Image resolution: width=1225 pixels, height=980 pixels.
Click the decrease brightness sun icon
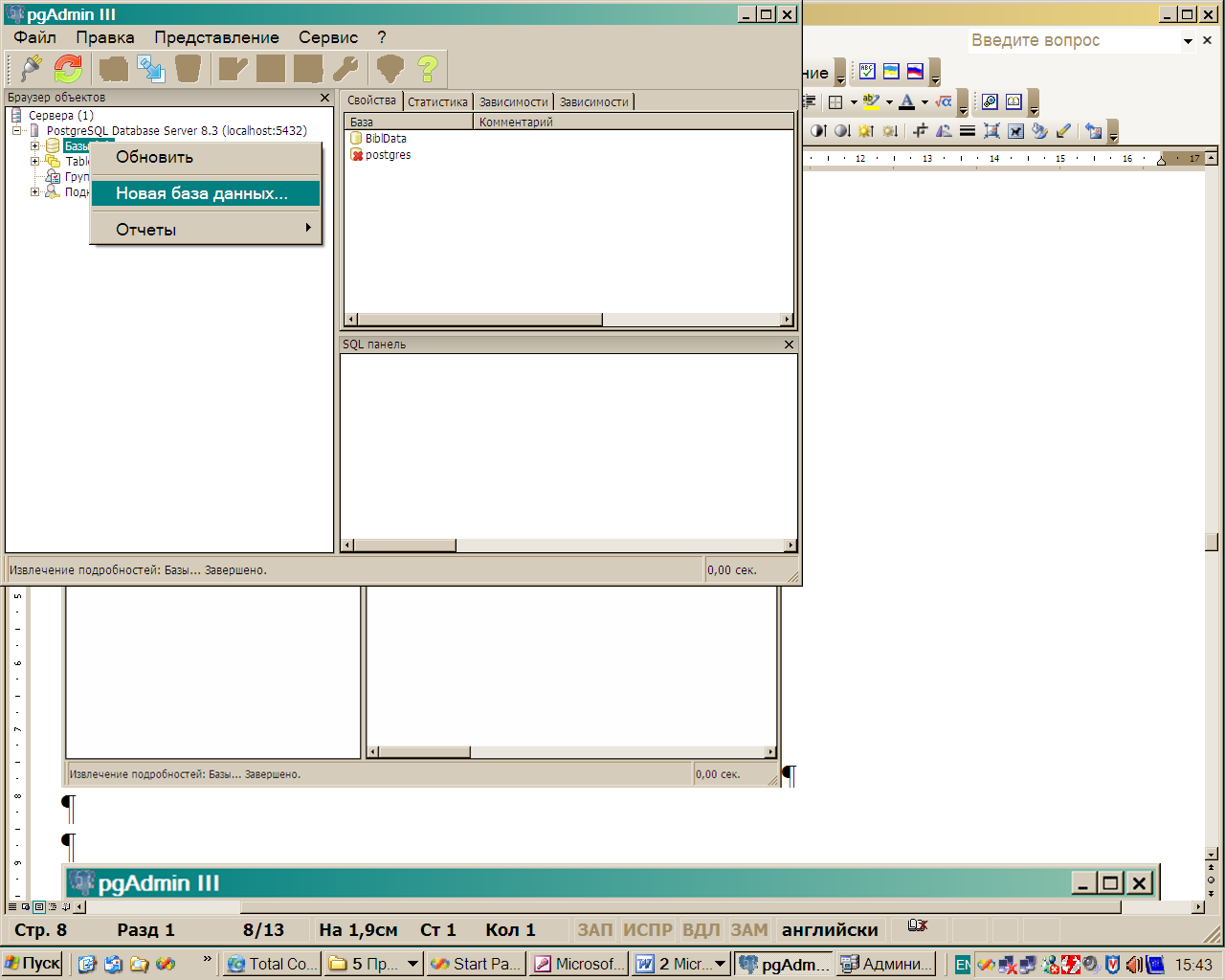pyautogui.click(x=890, y=131)
